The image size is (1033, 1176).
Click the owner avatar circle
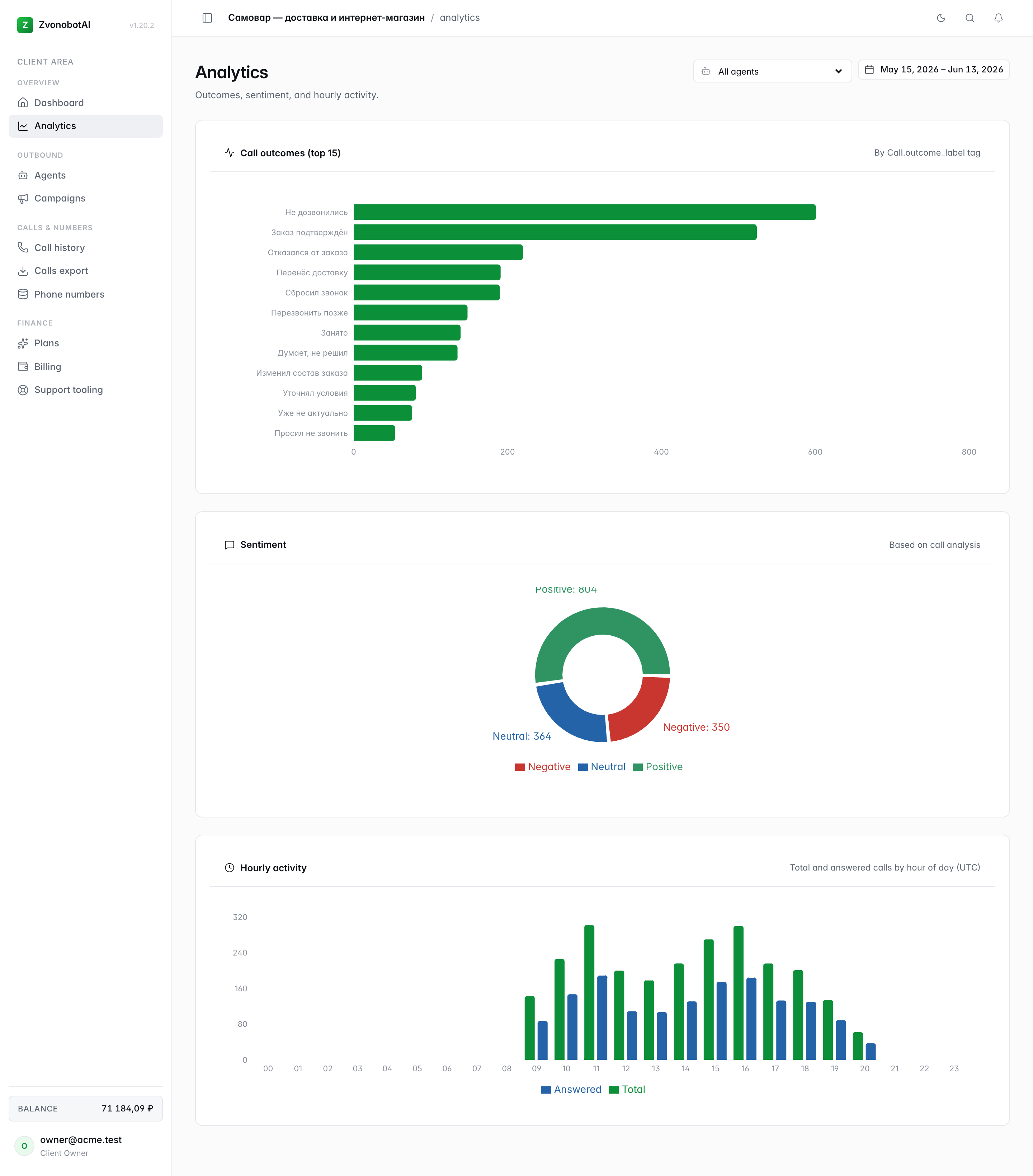24,1146
